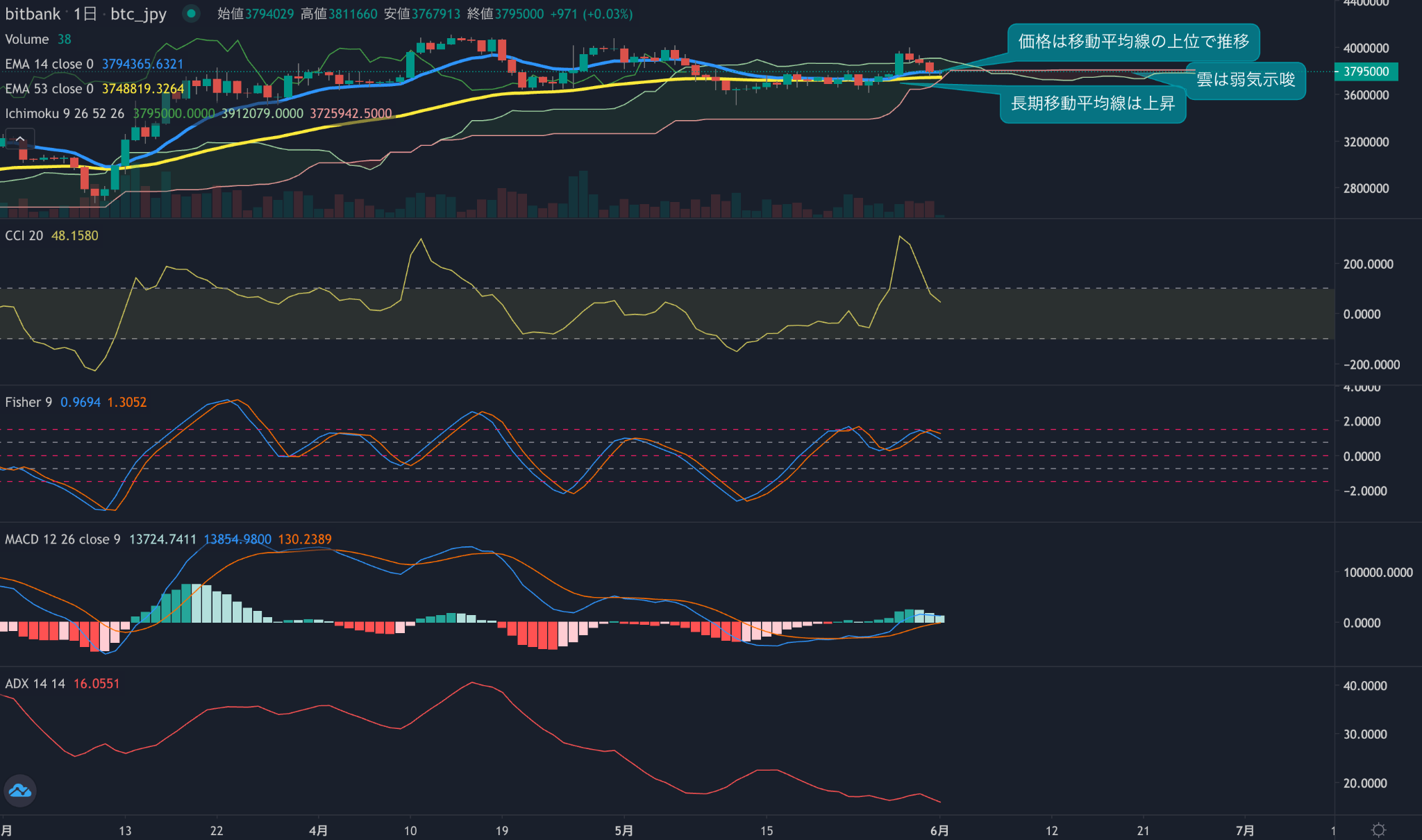1422x840 pixels.
Task: Click the blue EMA 14 value swatch text
Action: [143, 64]
